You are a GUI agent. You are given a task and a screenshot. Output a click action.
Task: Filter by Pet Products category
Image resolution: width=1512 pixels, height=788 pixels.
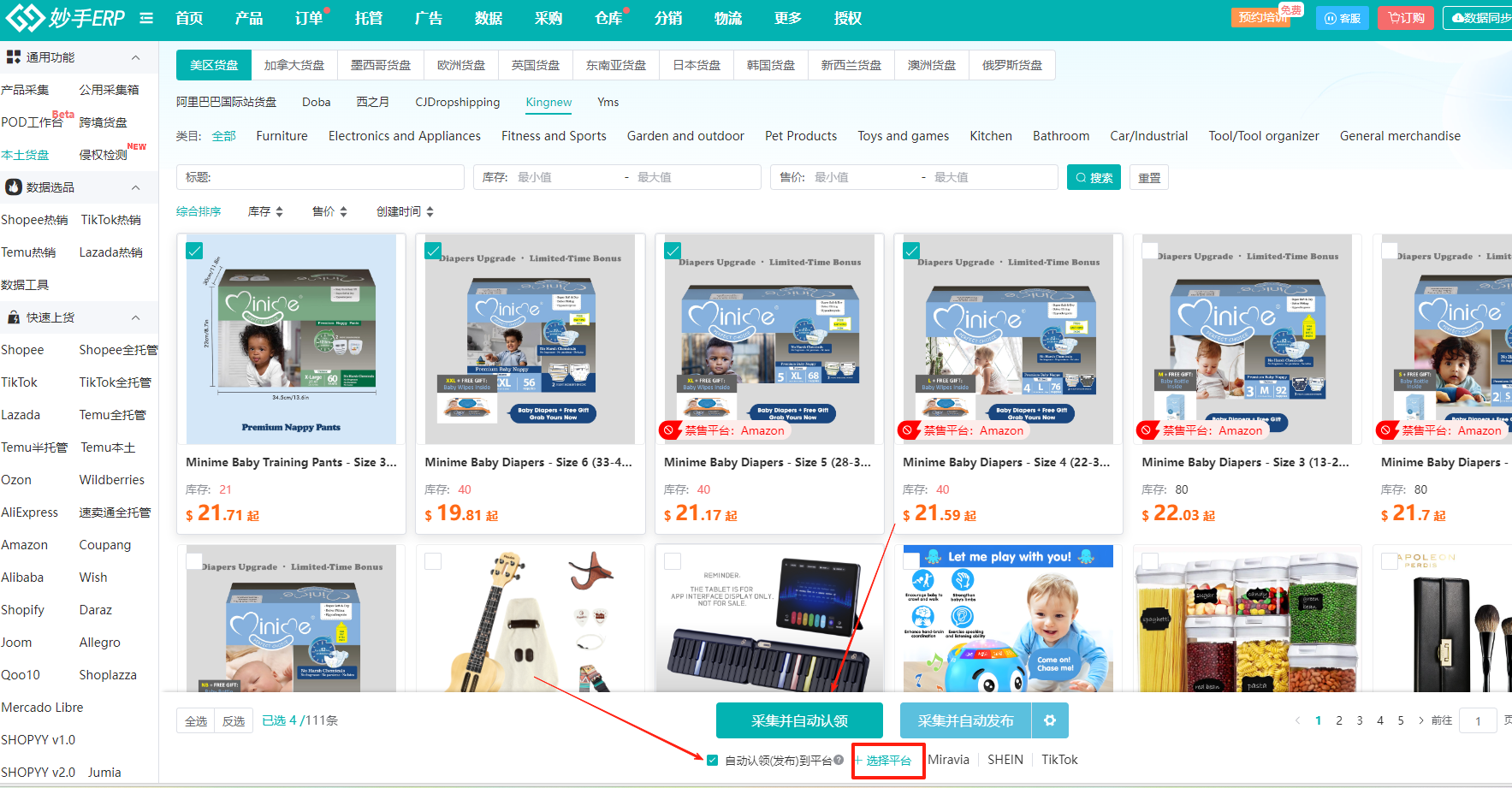(x=801, y=136)
